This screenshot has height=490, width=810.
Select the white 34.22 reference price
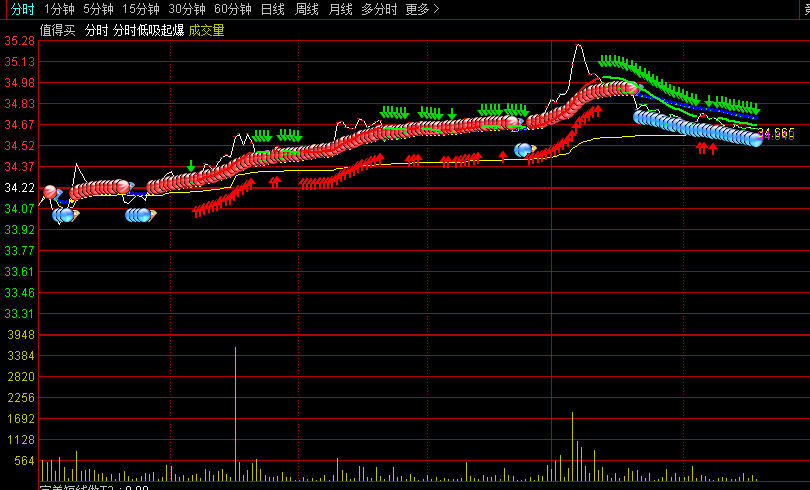click(19, 188)
